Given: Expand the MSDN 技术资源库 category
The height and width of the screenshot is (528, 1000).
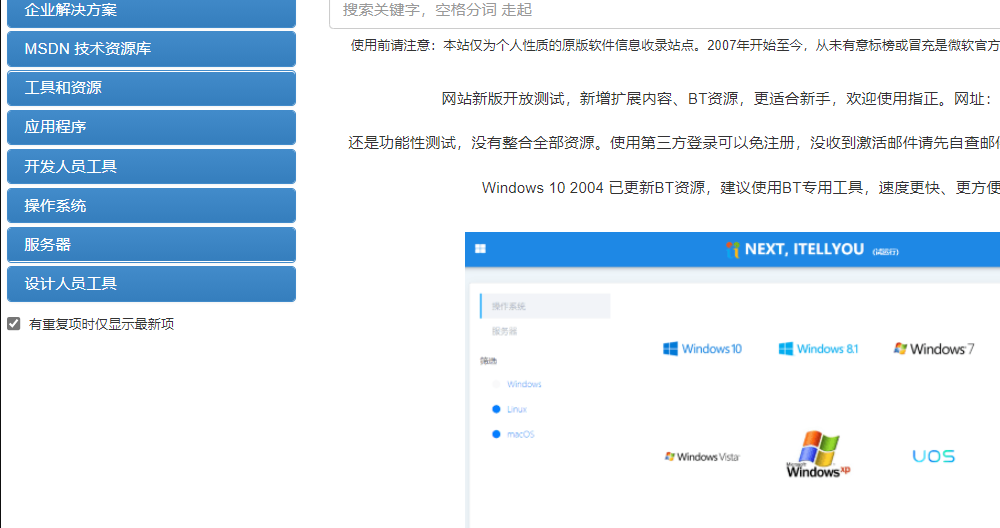Looking at the screenshot, I should pyautogui.click(x=151, y=49).
